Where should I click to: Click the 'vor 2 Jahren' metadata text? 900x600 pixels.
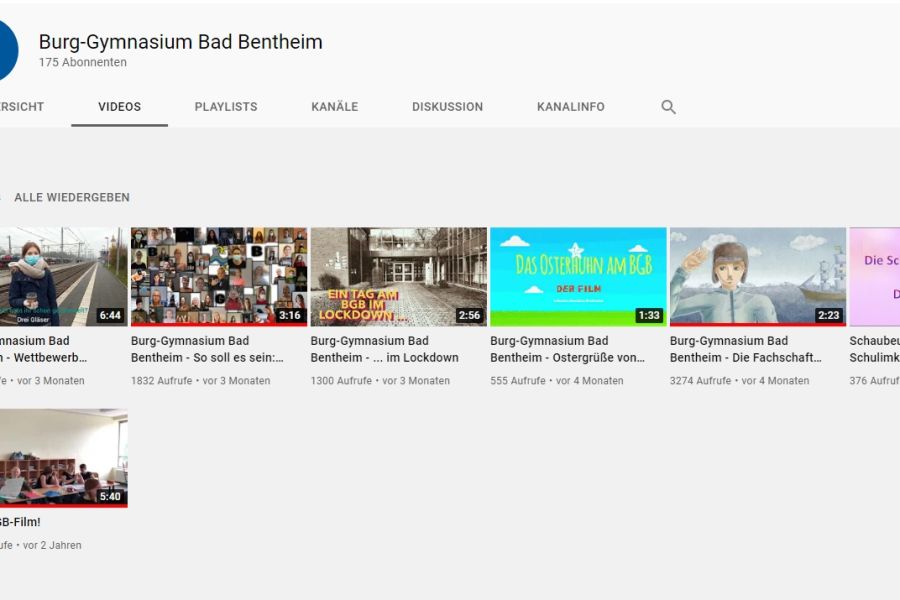[52, 545]
